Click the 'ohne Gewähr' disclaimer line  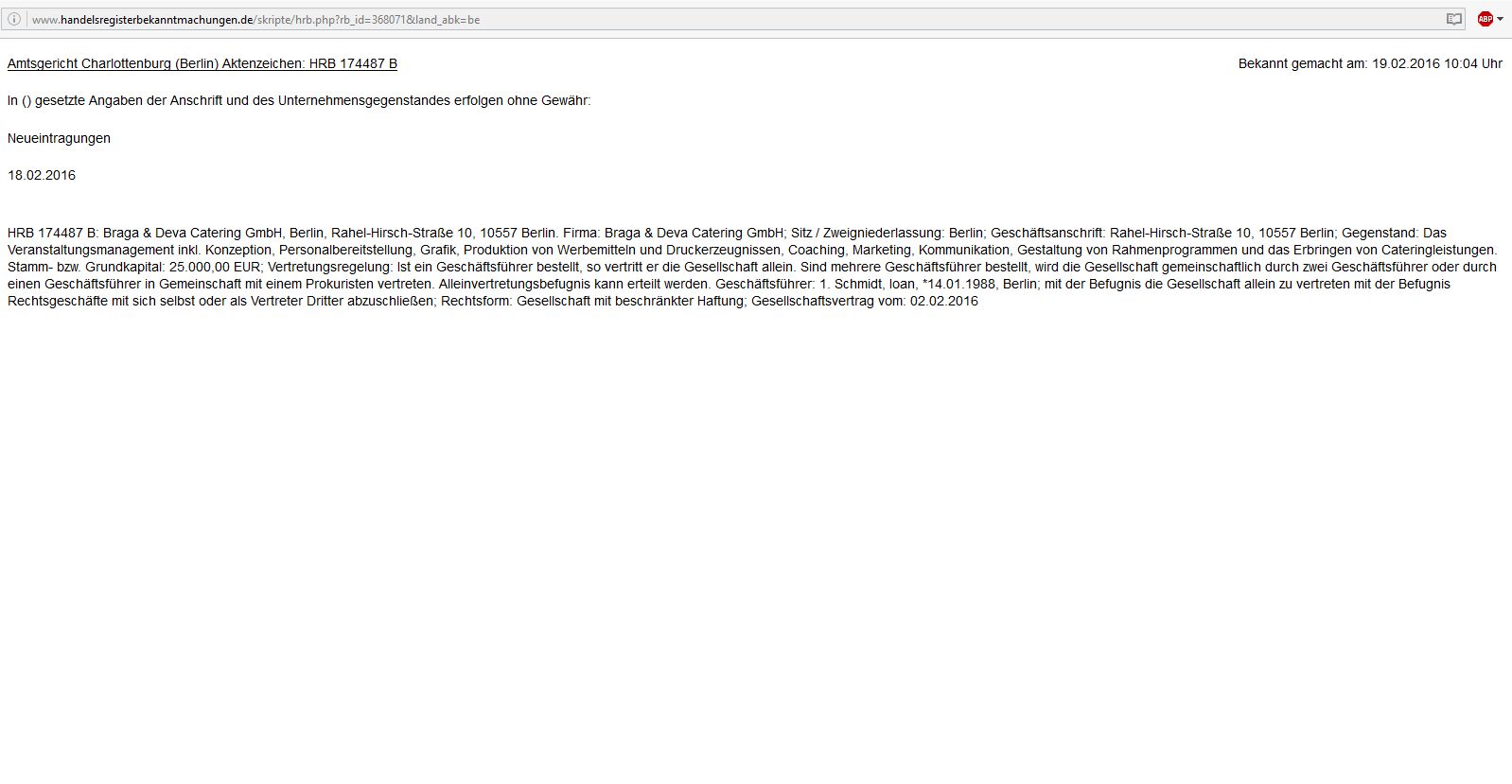[x=299, y=100]
